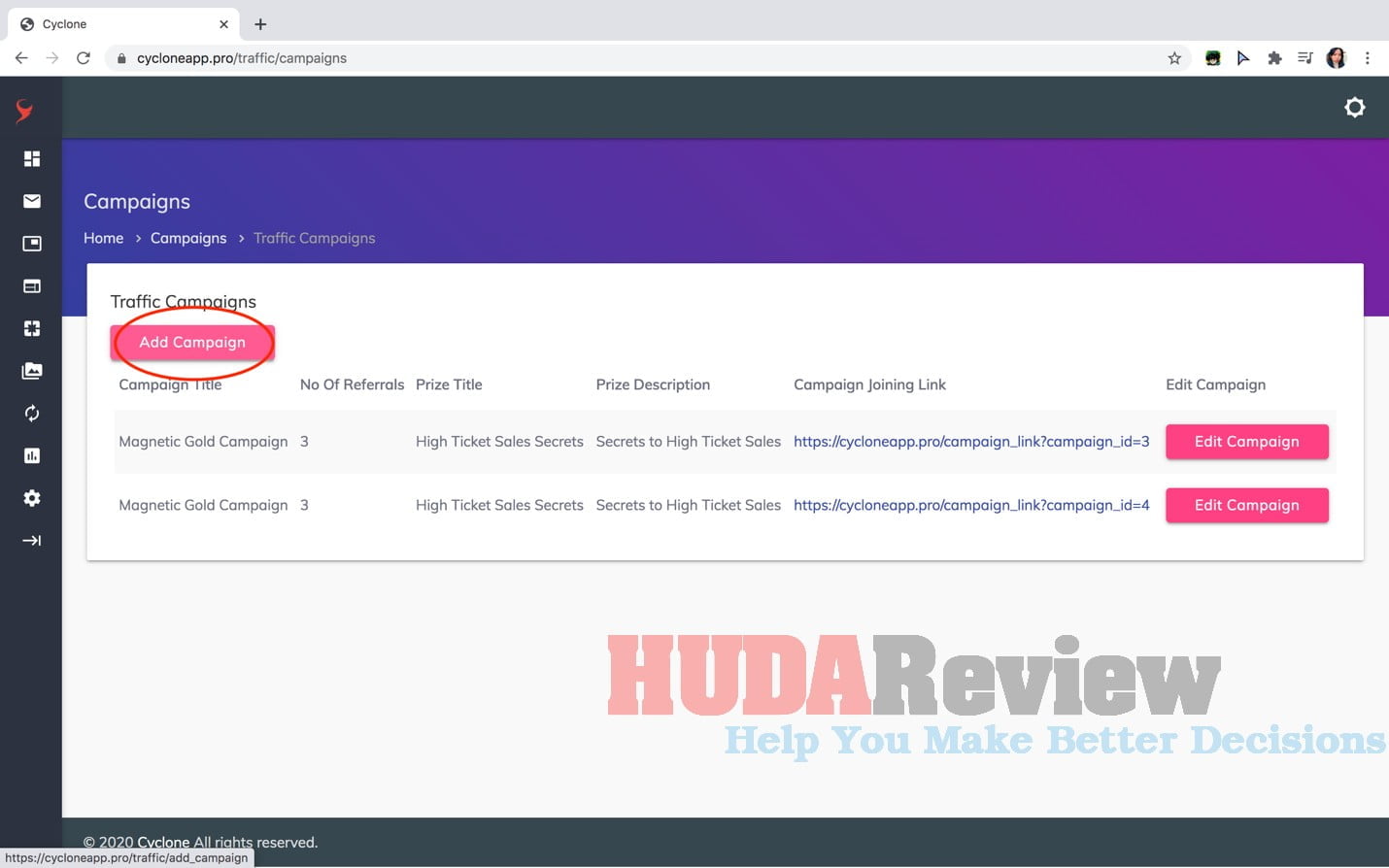Open the gear settings icon in sidebar
The height and width of the screenshot is (868, 1389).
[x=32, y=498]
